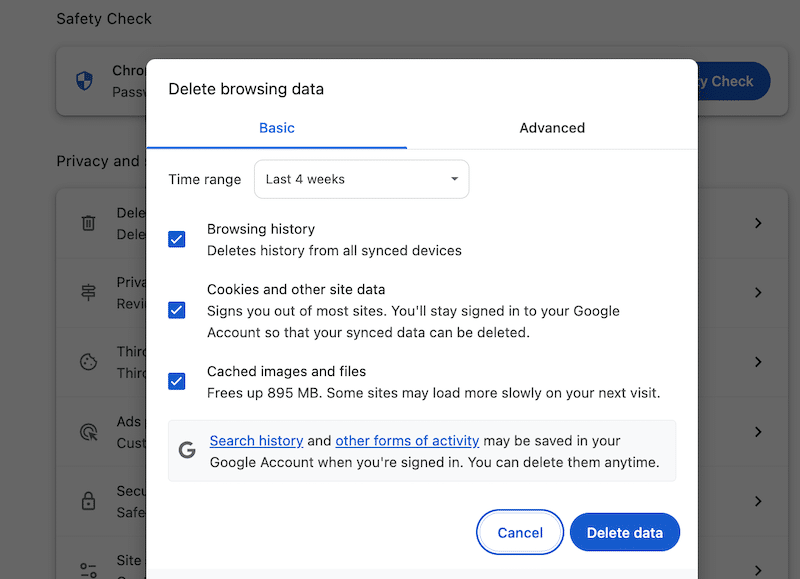The height and width of the screenshot is (579, 800).
Task: Click the Privacy guide signpost icon
Action: [x=88, y=292]
